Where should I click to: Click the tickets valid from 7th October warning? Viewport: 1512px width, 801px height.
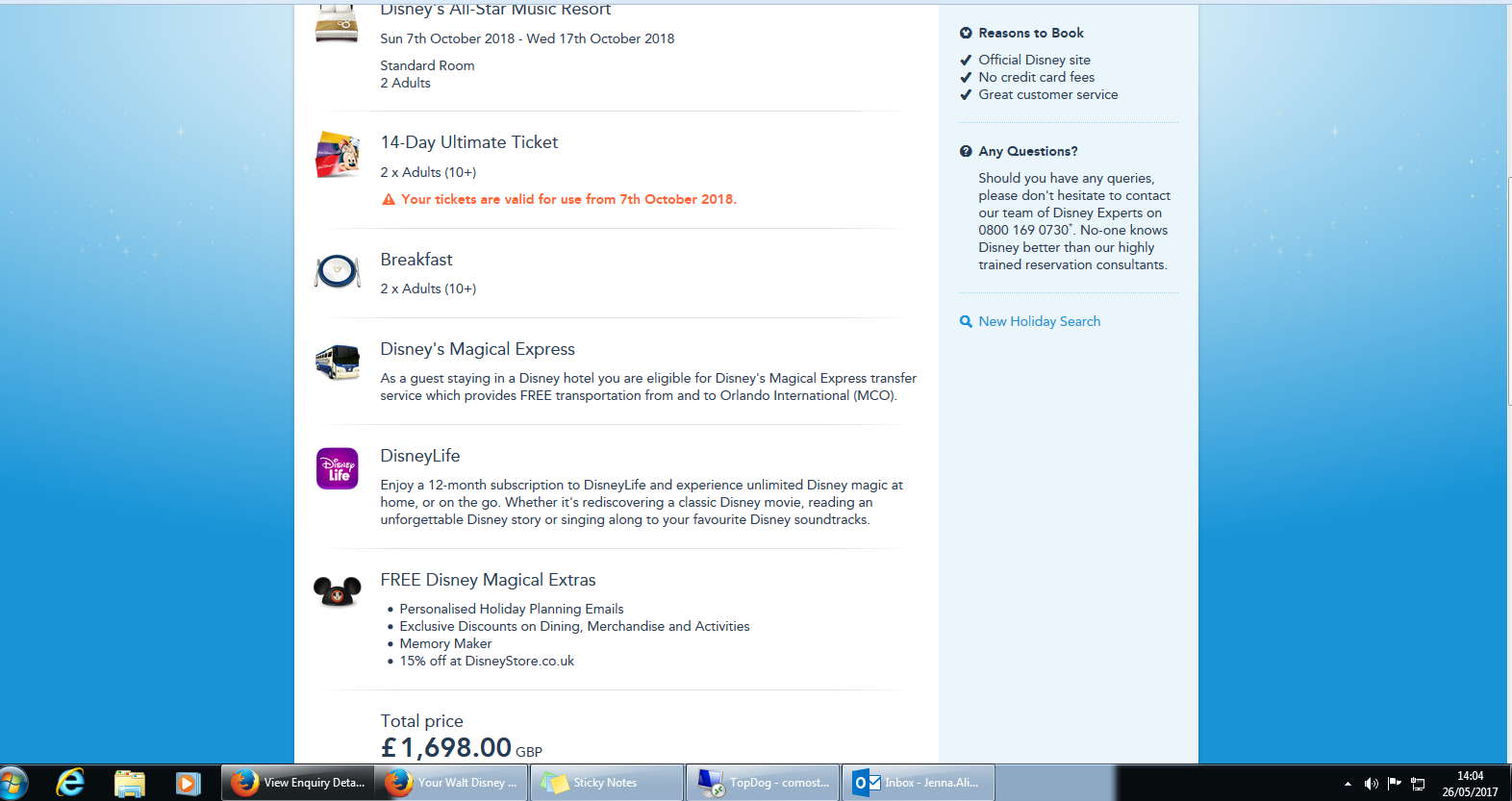pyautogui.click(x=568, y=199)
